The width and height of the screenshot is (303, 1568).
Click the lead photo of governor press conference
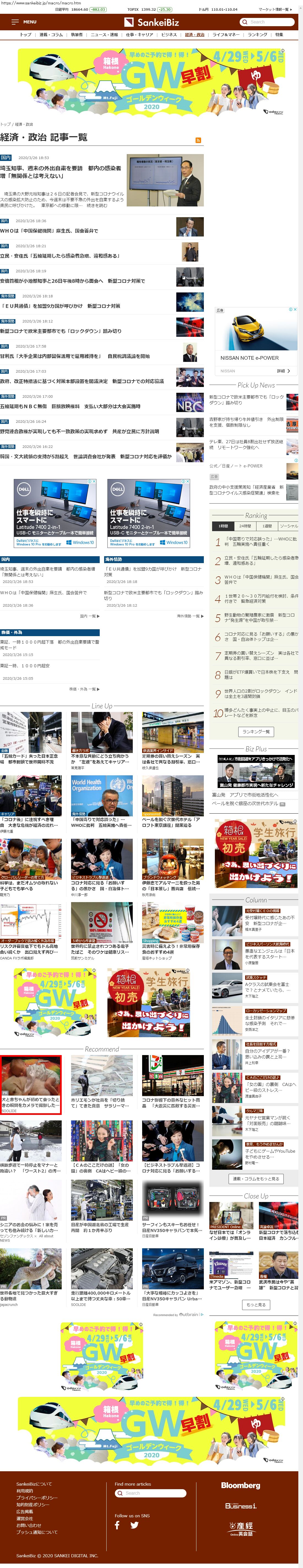pos(165,180)
